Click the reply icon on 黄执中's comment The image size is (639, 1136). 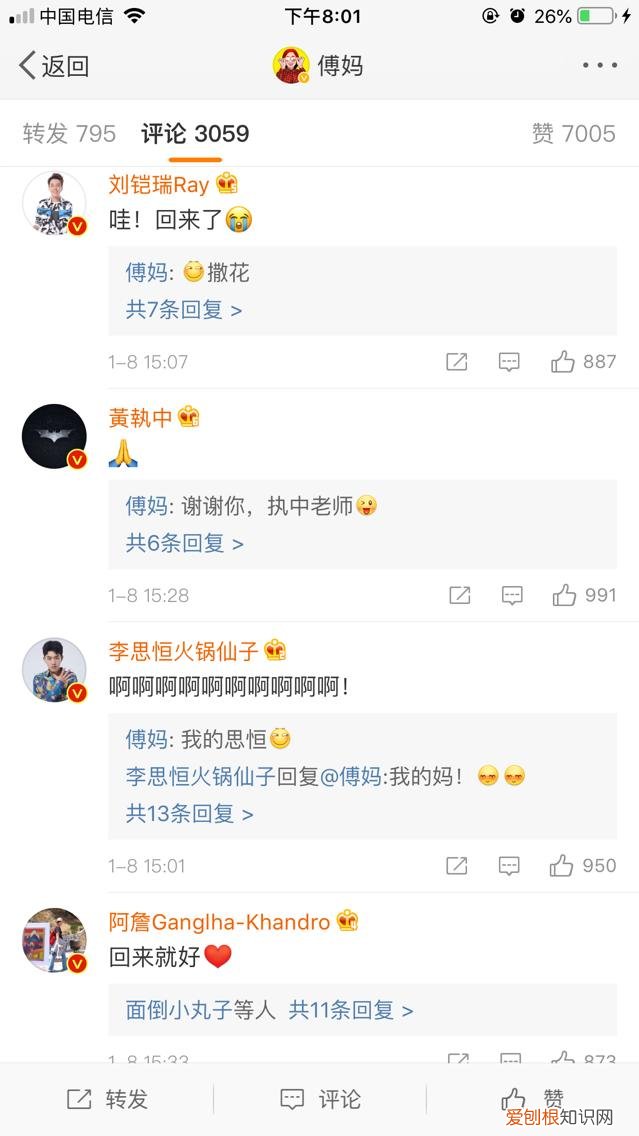click(510, 594)
